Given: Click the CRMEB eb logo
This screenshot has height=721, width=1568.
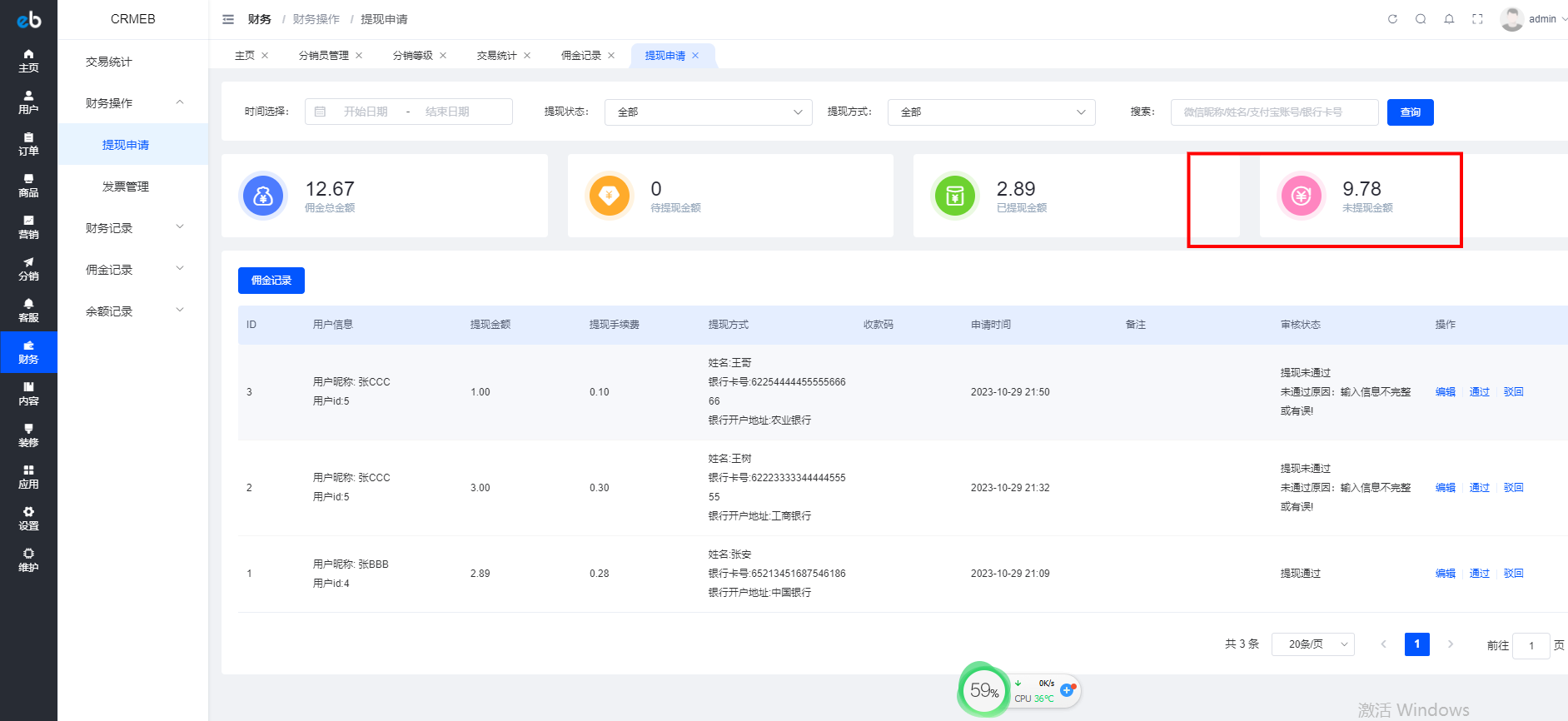Looking at the screenshot, I should click(29, 19).
